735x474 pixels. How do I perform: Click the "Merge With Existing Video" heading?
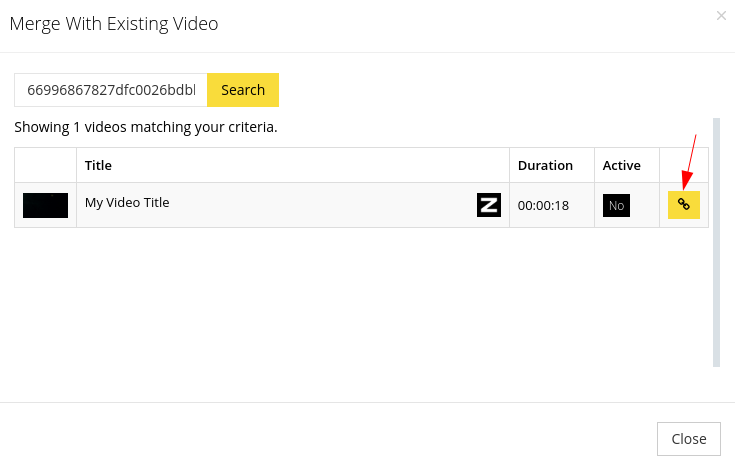pyautogui.click(x=114, y=24)
